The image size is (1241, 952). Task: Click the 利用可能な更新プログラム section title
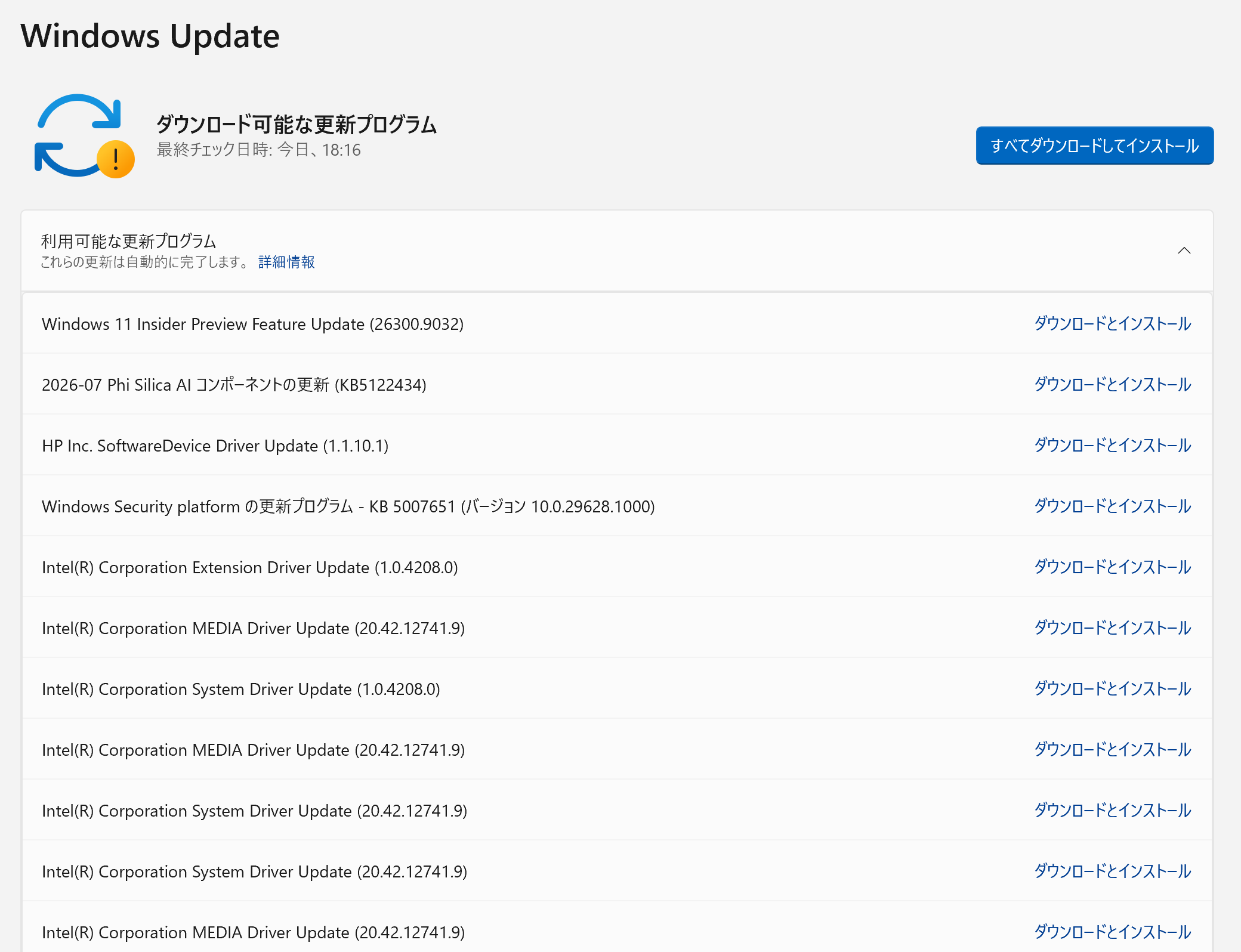click(x=128, y=241)
